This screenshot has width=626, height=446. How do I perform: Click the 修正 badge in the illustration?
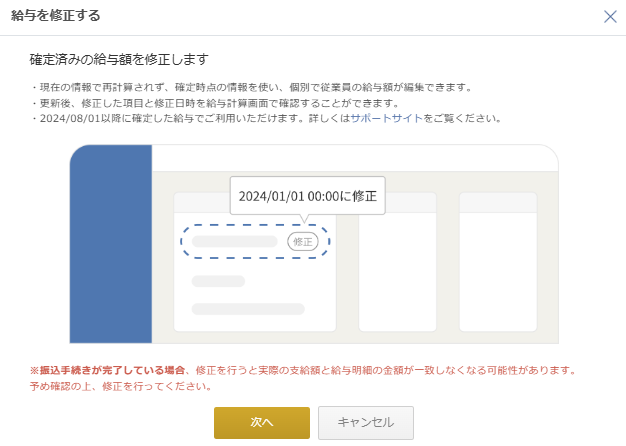[302, 241]
